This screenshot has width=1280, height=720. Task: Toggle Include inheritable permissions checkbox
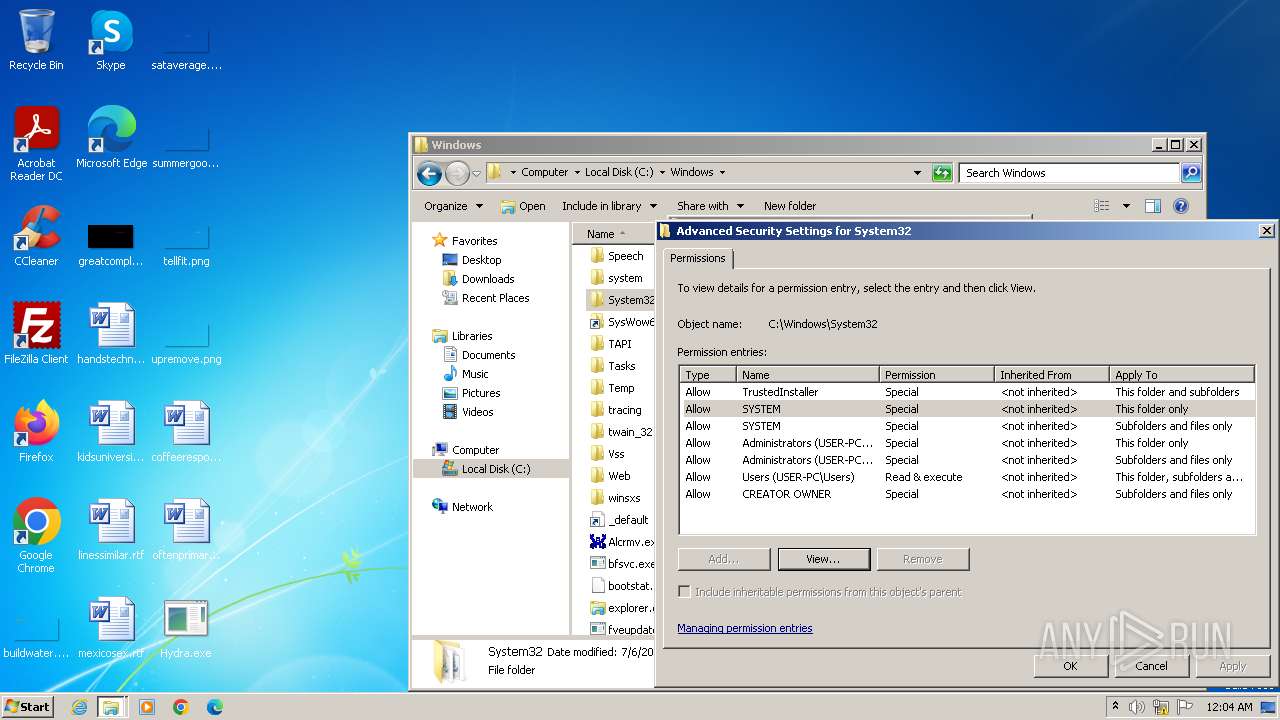(684, 592)
